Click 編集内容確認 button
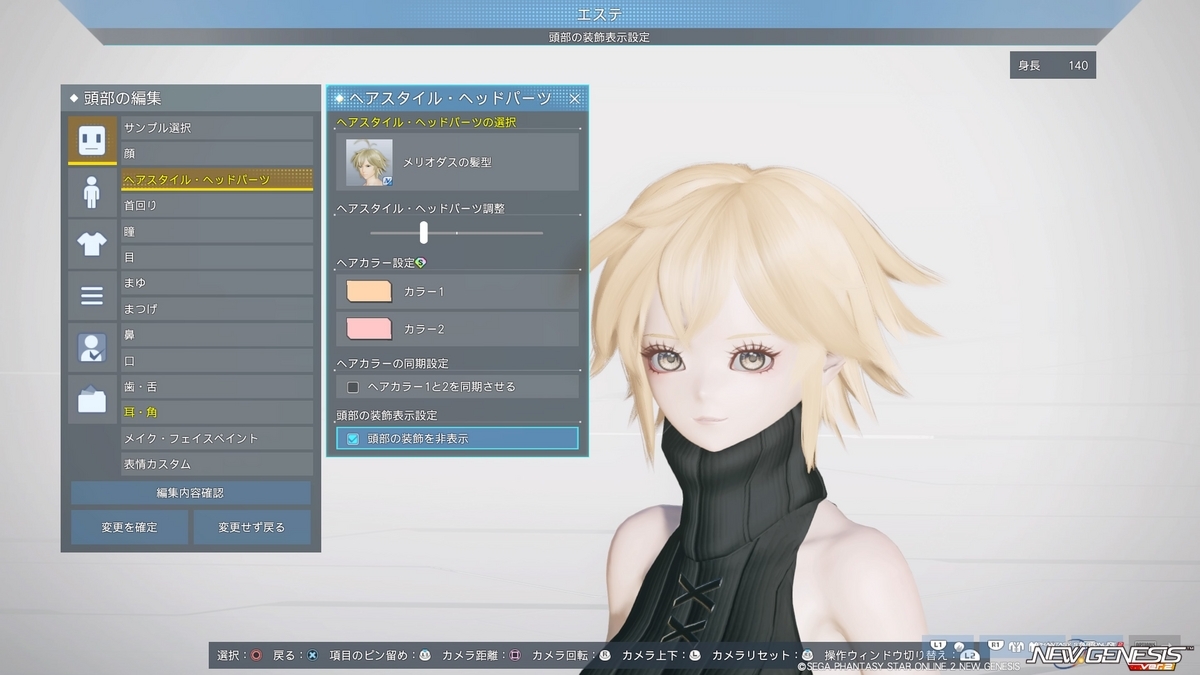This screenshot has height=675, width=1200. tap(190, 493)
